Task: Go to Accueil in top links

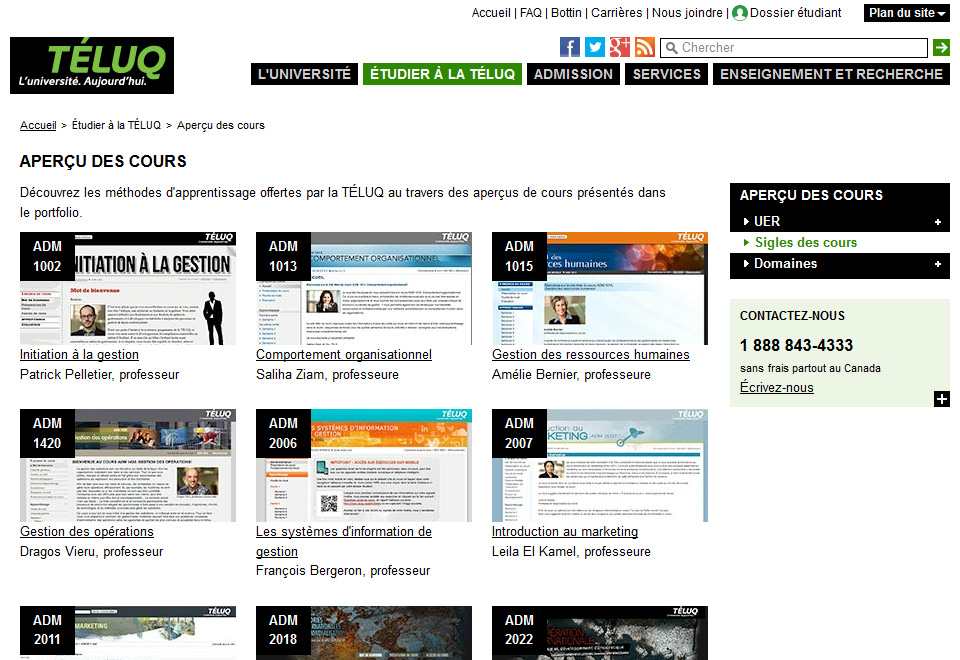Action: [490, 13]
